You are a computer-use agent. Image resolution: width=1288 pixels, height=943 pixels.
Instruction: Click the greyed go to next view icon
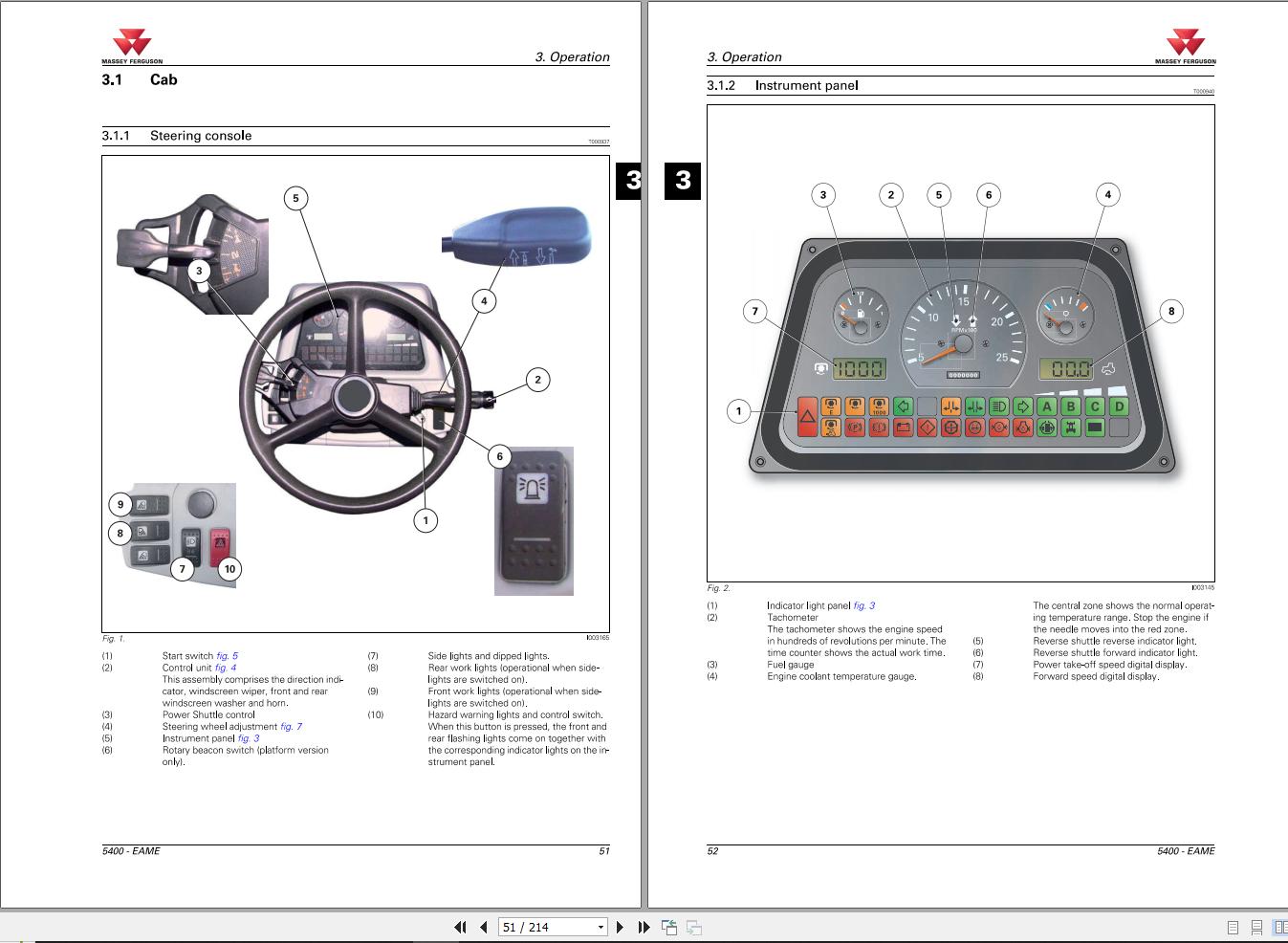(x=694, y=927)
